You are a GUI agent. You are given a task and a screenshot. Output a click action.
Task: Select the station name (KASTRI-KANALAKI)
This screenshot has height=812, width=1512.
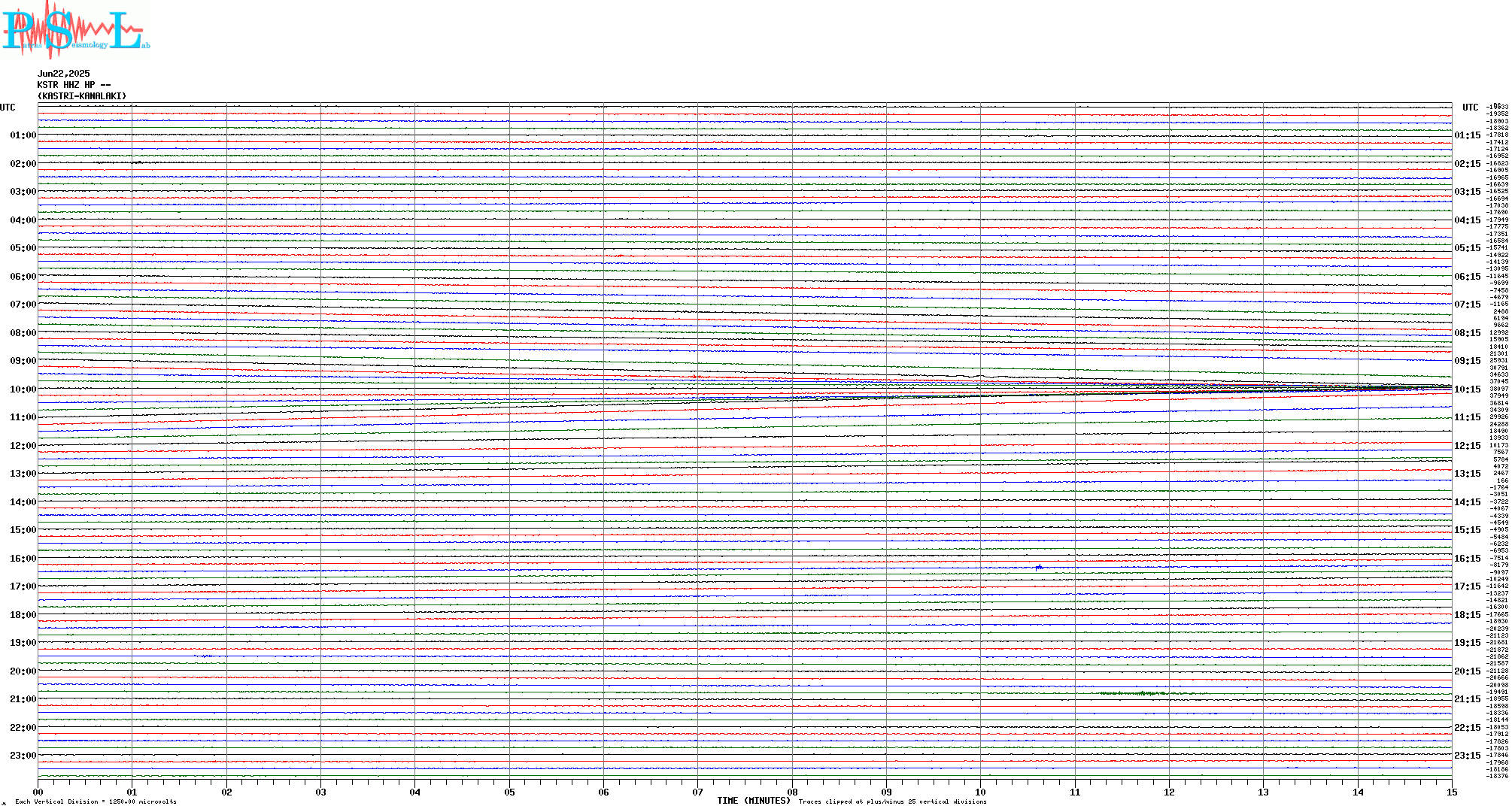(82, 96)
